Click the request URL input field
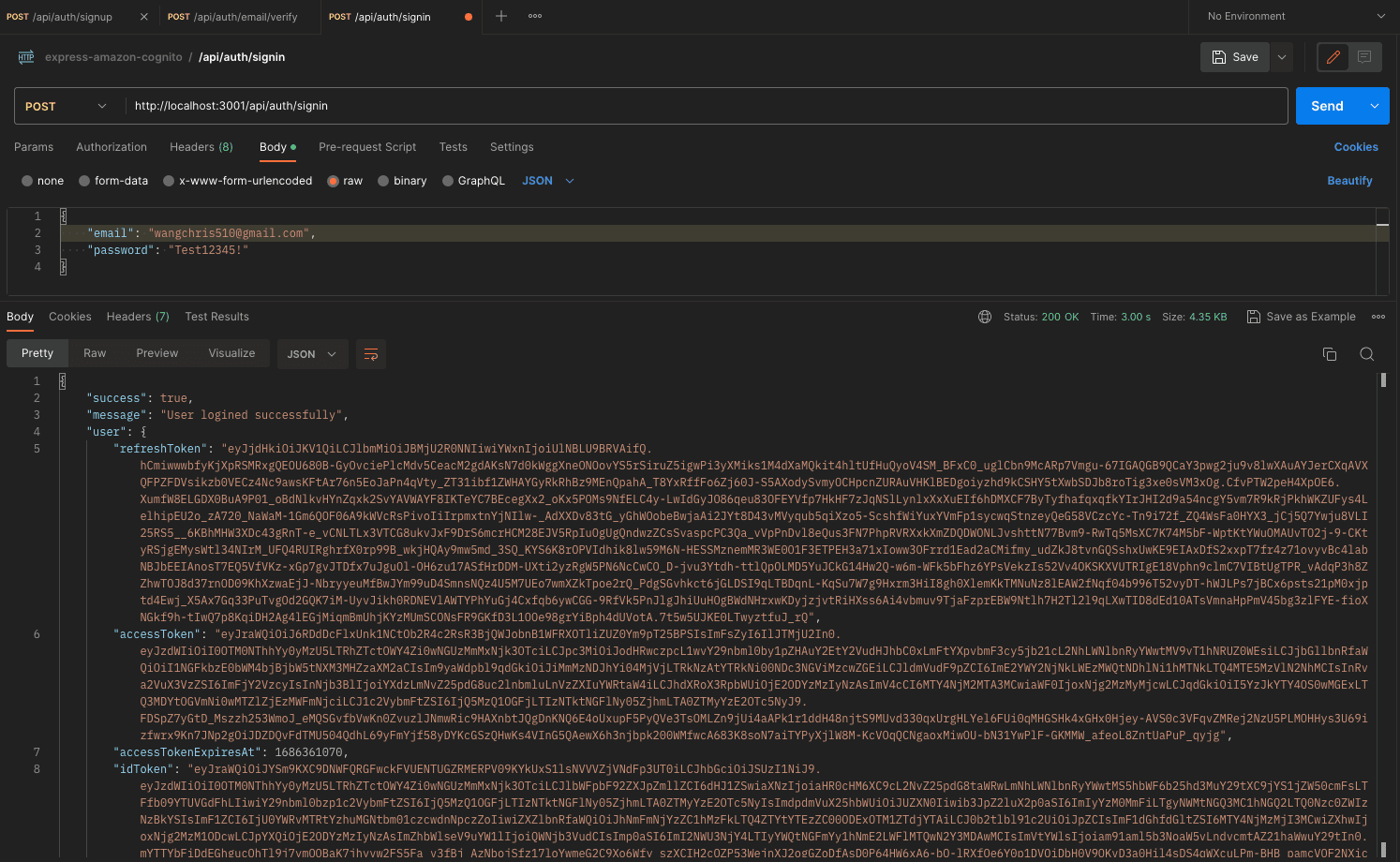The image size is (1400, 862). (x=703, y=106)
